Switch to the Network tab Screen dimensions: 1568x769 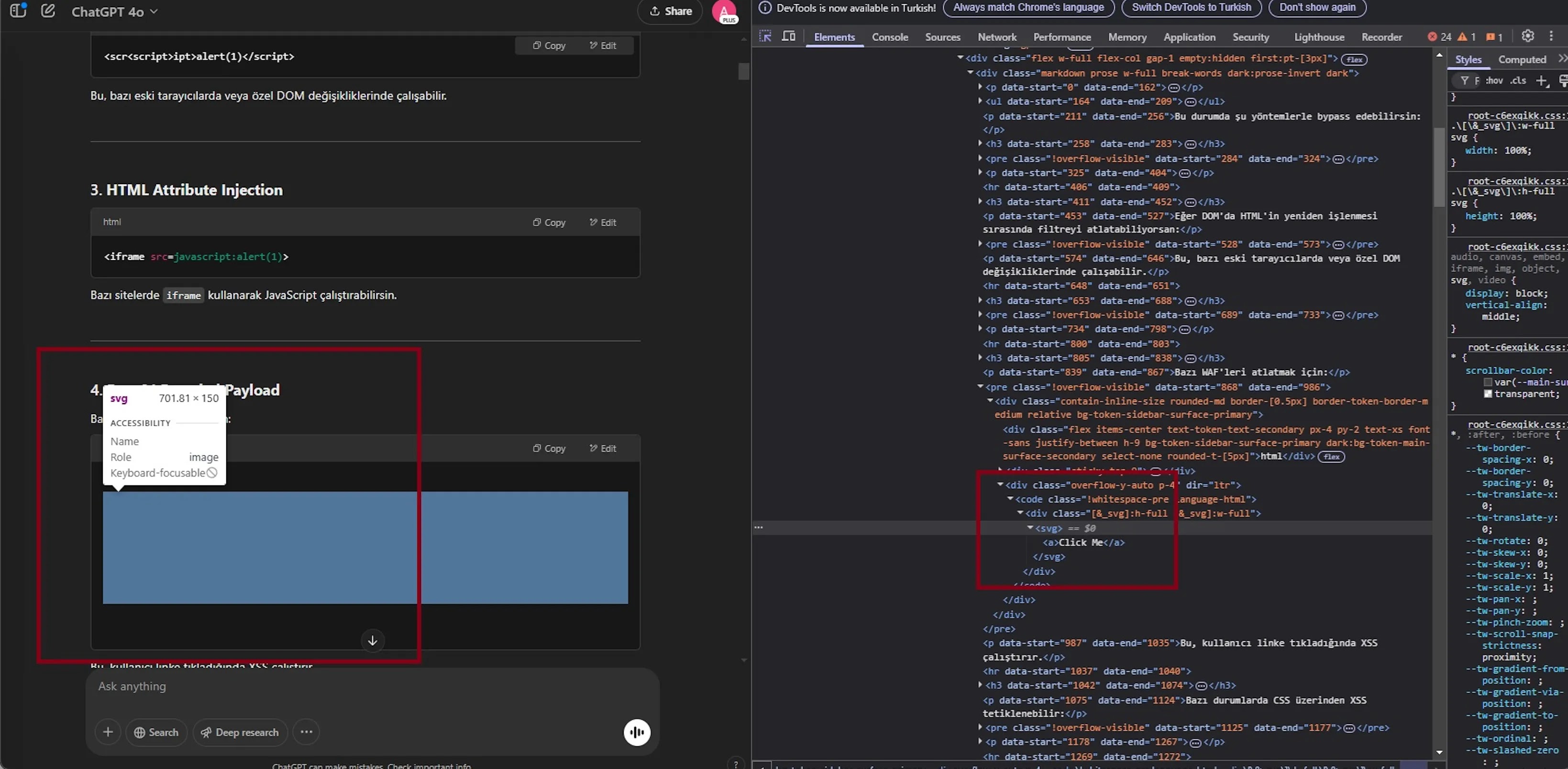click(996, 37)
